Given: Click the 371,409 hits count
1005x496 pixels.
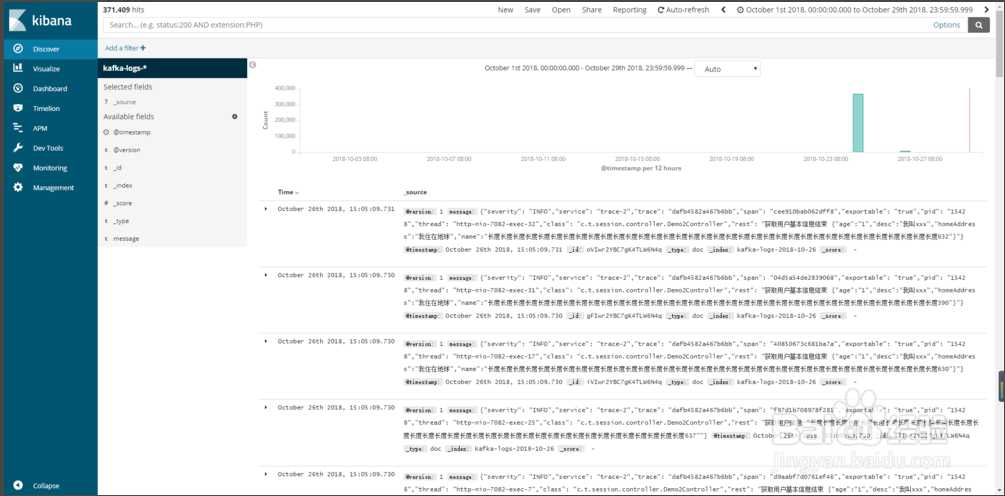Looking at the screenshot, I should point(123,10).
